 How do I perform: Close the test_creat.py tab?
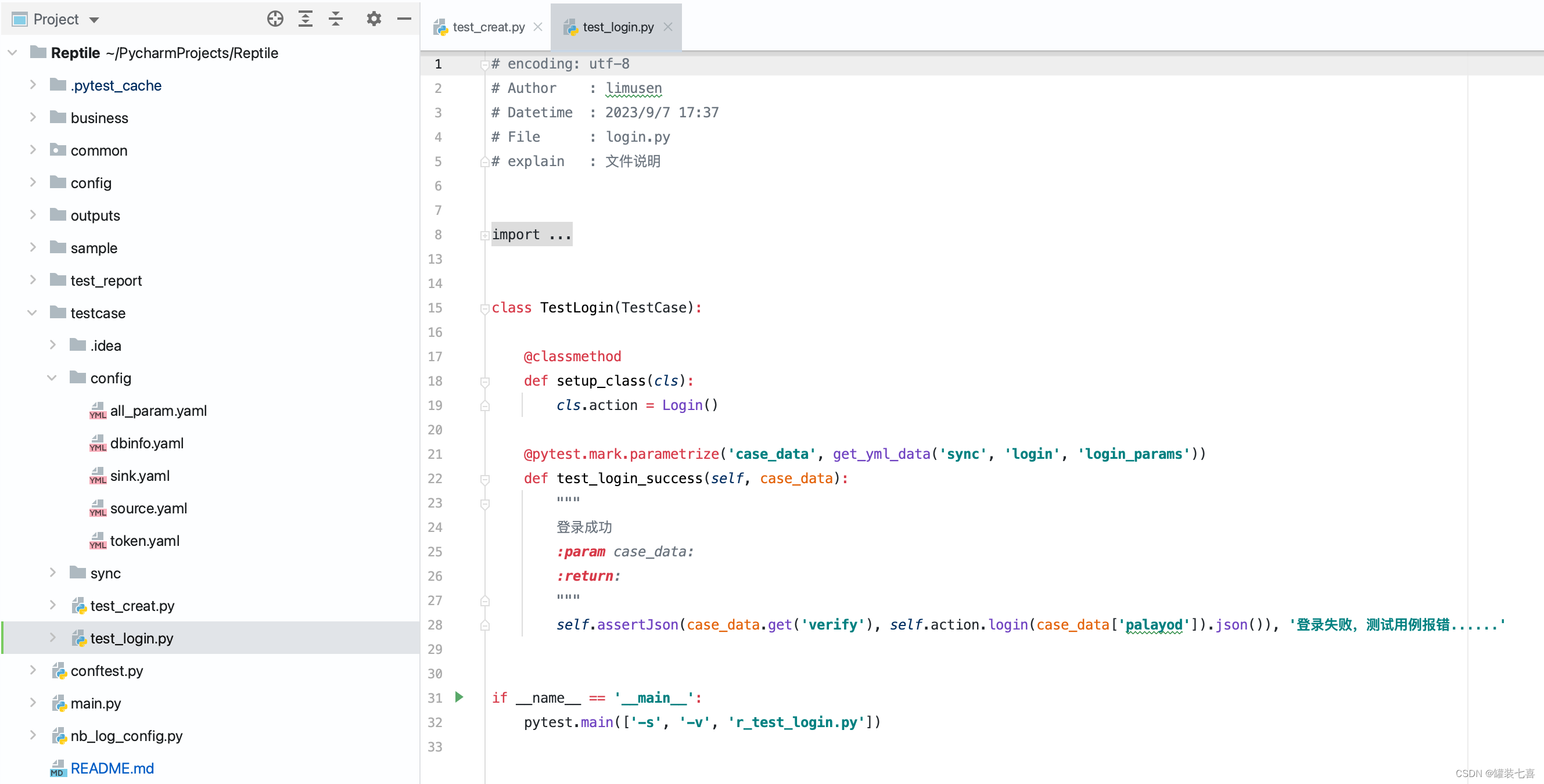(538, 27)
